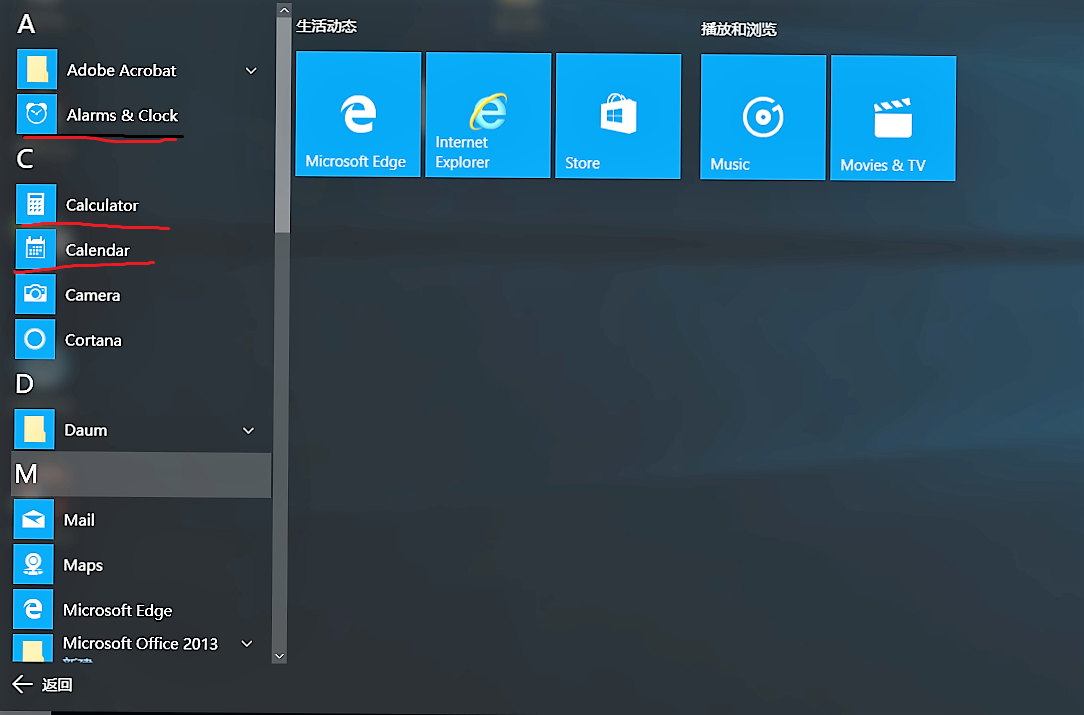Click the letter D section header
This screenshot has width=1084, height=715.
24,384
